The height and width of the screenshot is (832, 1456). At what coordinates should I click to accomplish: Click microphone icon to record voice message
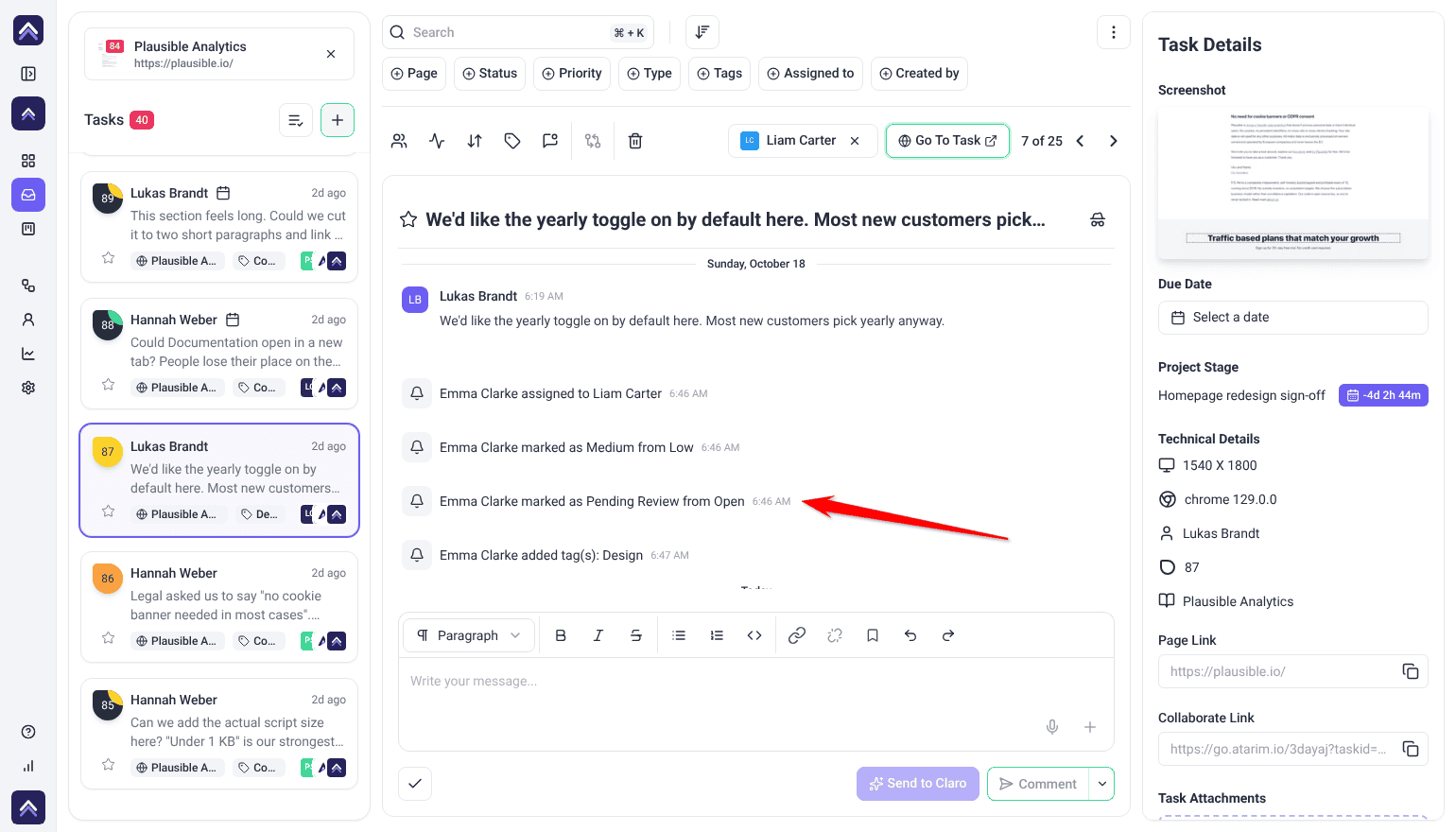(1052, 727)
